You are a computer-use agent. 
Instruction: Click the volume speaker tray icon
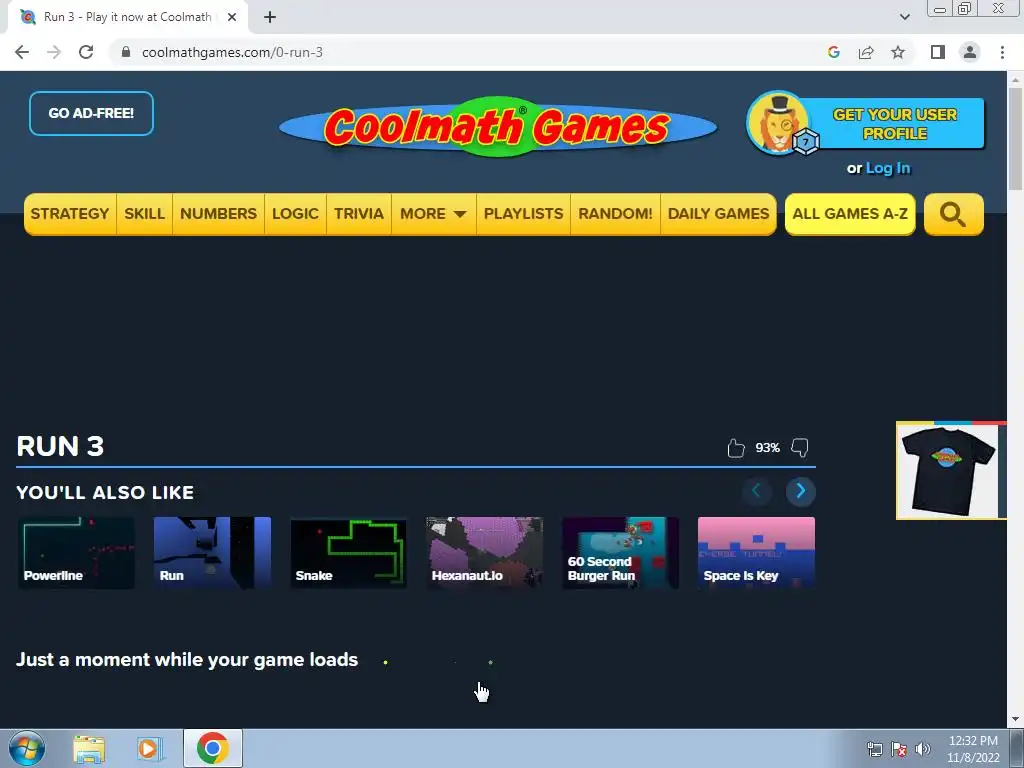pyautogui.click(x=922, y=749)
